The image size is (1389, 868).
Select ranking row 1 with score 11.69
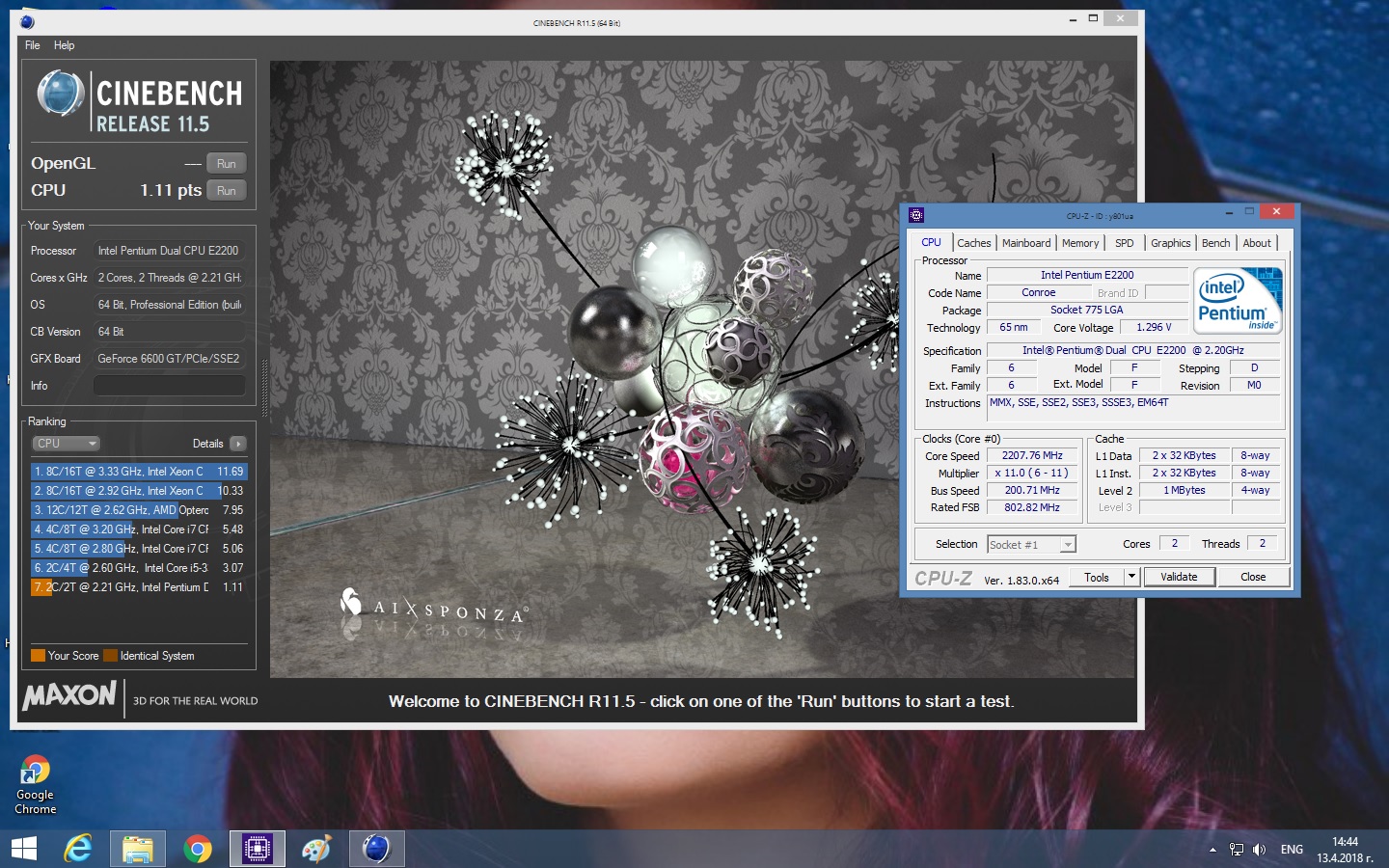point(139,472)
